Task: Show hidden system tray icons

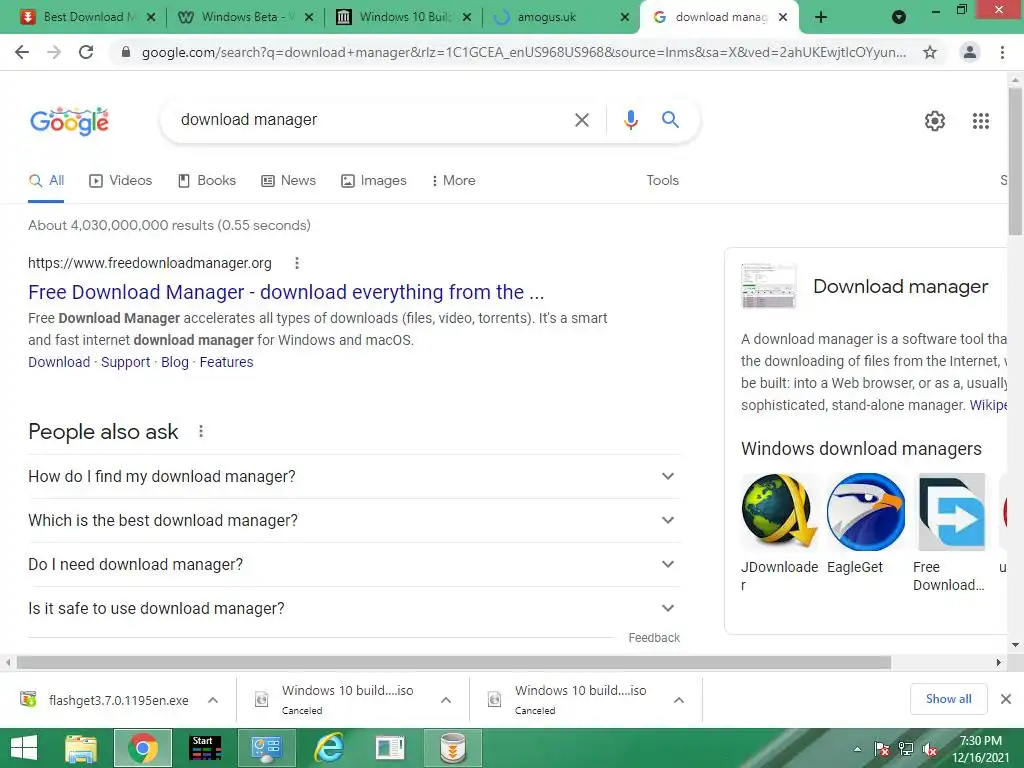Action: [857, 749]
